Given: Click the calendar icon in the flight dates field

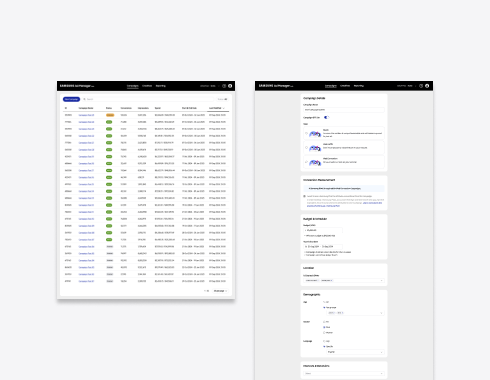Looking at the screenshot, I should [x=306, y=246].
